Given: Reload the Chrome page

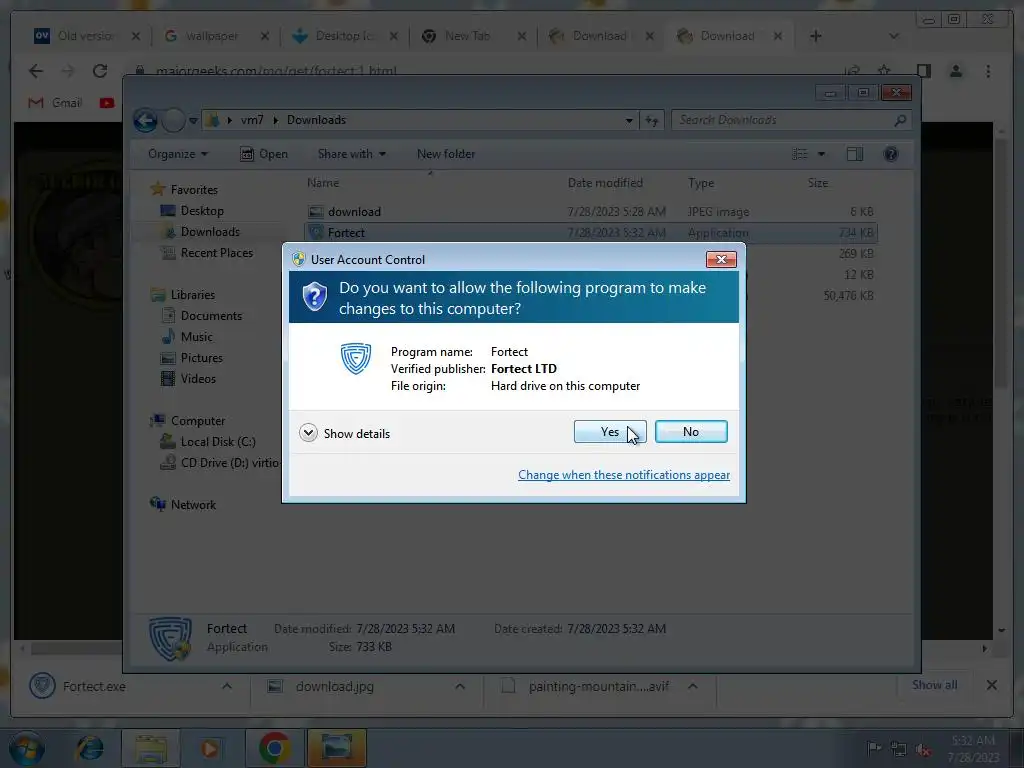Looking at the screenshot, I should click(x=99, y=71).
